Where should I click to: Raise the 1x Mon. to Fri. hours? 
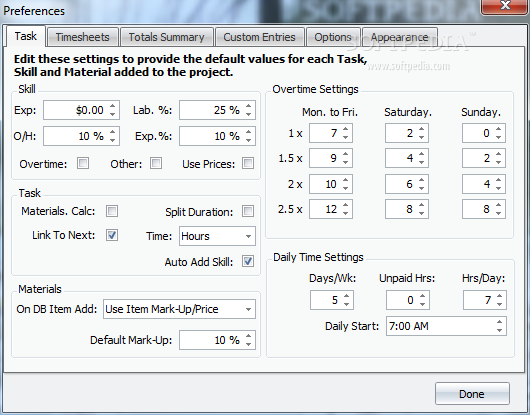pos(345,129)
